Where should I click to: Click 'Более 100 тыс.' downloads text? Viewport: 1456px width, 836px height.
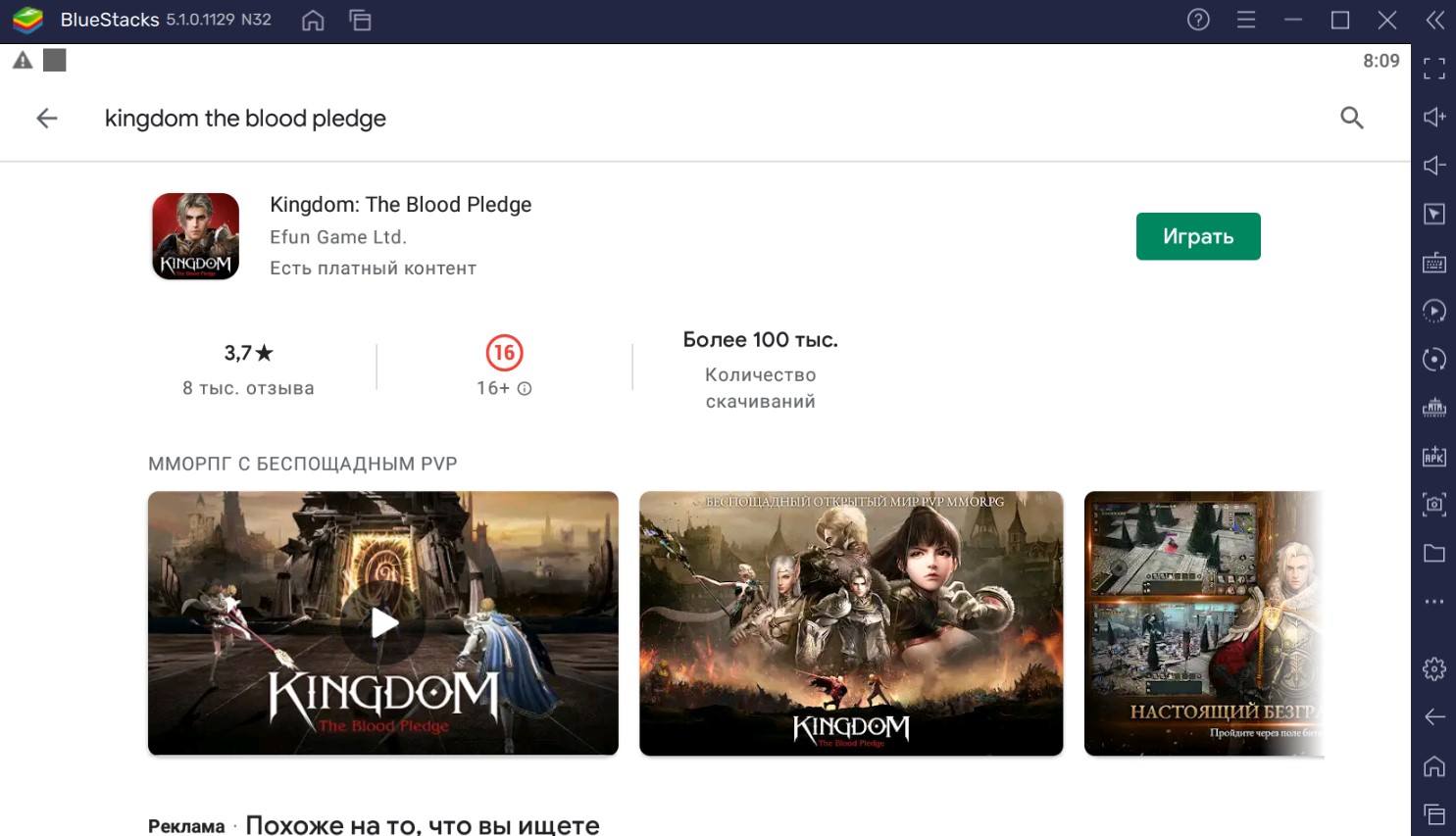pyautogui.click(x=761, y=340)
